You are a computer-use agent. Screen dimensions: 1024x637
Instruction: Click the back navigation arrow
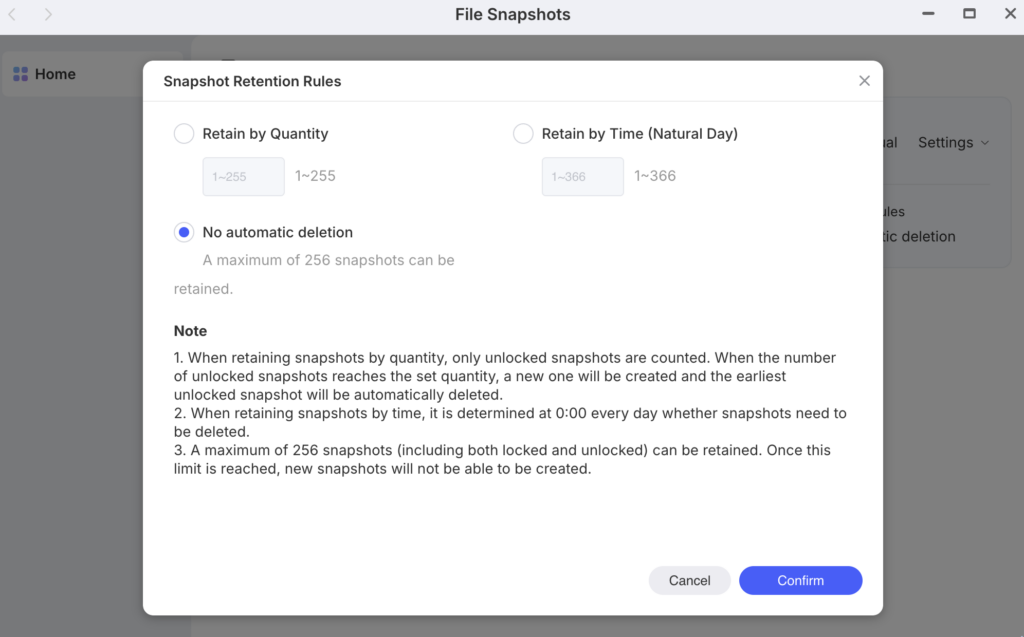[13, 15]
